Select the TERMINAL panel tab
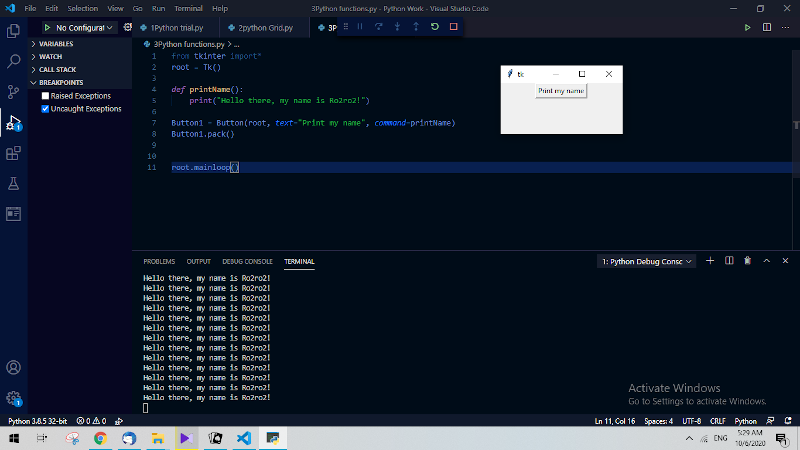The width and height of the screenshot is (800, 450). click(299, 261)
